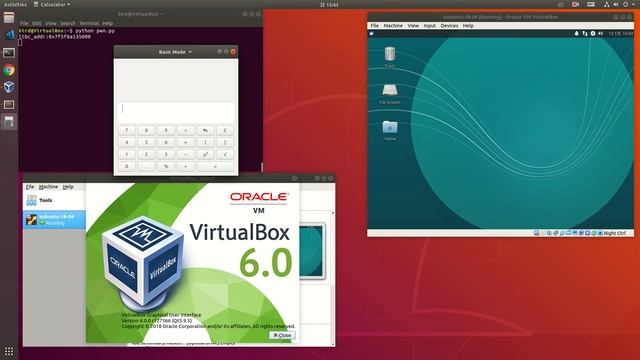Click the equals key in Calculator

215,166
